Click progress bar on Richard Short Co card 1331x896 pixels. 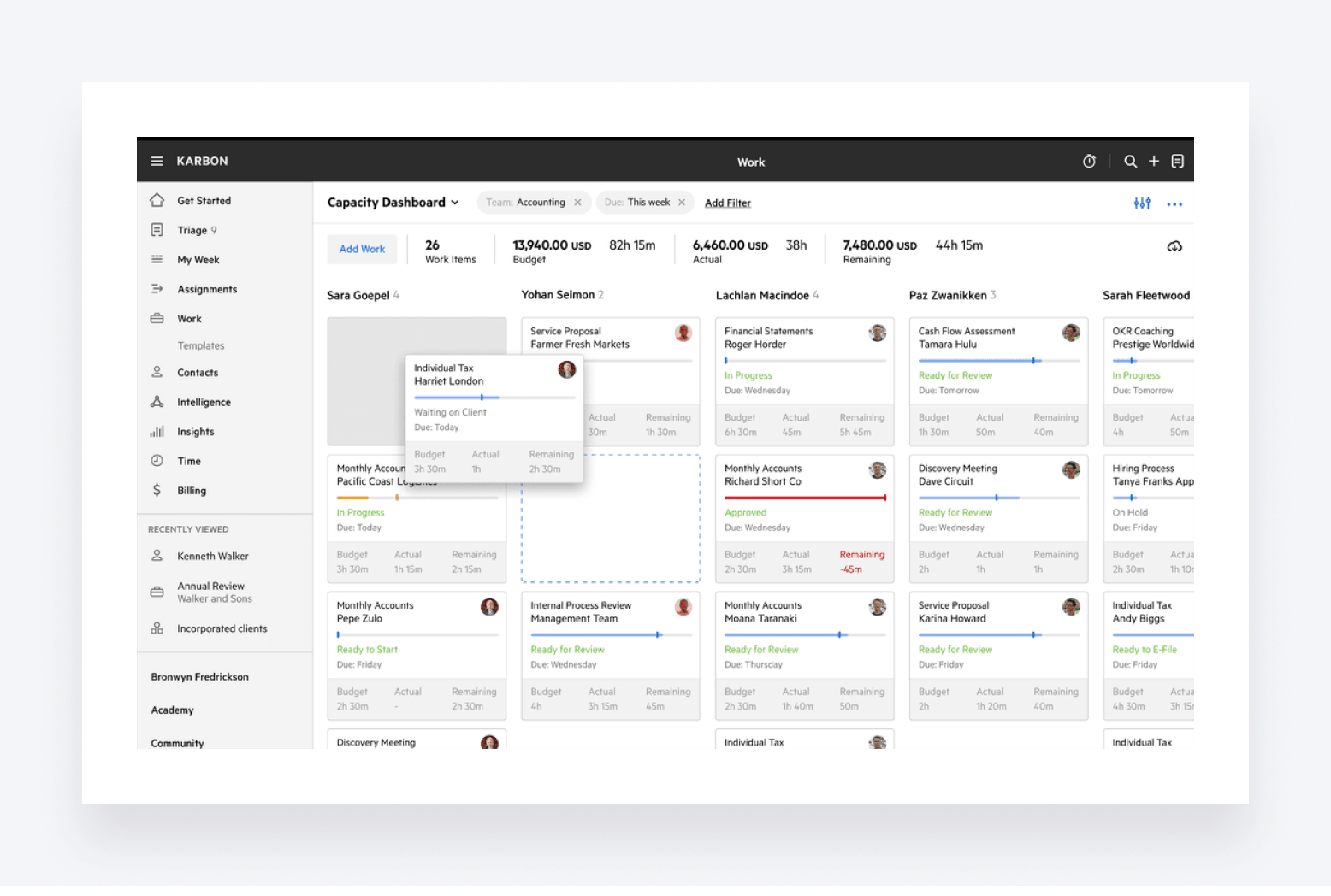point(804,498)
